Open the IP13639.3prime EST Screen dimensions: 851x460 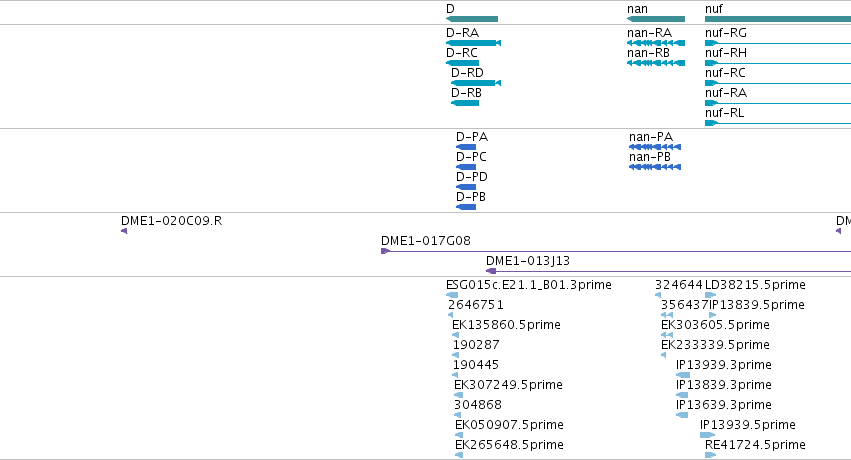pos(682,416)
